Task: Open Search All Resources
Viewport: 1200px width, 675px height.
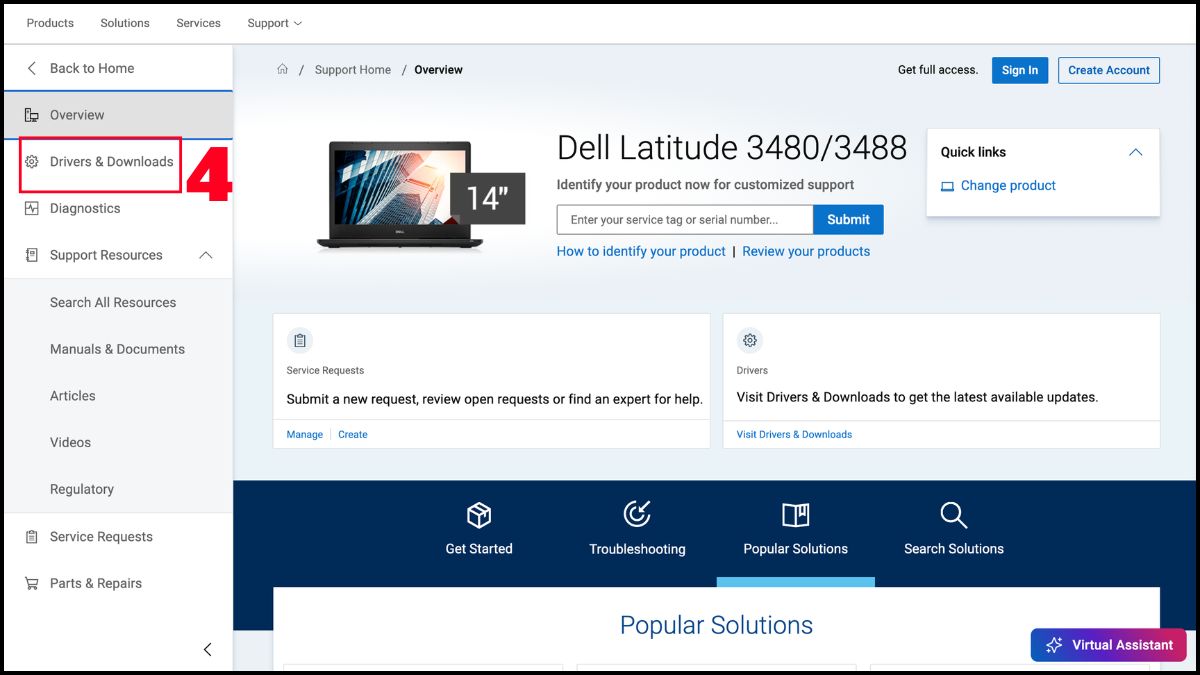Action: pos(113,302)
